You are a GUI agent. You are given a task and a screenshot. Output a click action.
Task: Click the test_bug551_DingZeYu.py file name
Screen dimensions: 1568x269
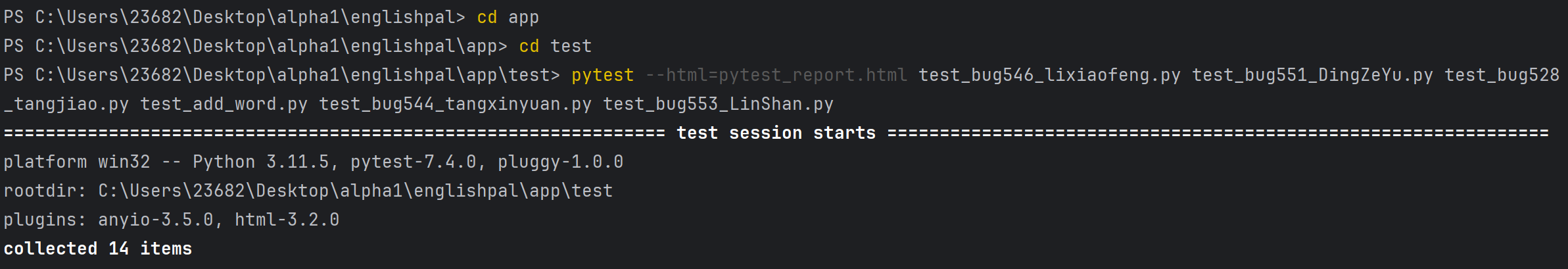(x=1312, y=75)
